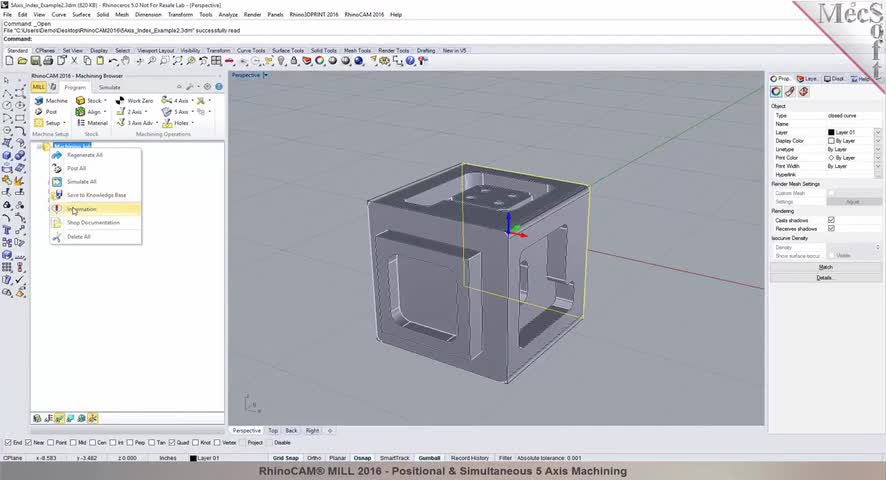Click the Options gear icon in toolbar
The image size is (886, 480).
[x=385, y=60]
